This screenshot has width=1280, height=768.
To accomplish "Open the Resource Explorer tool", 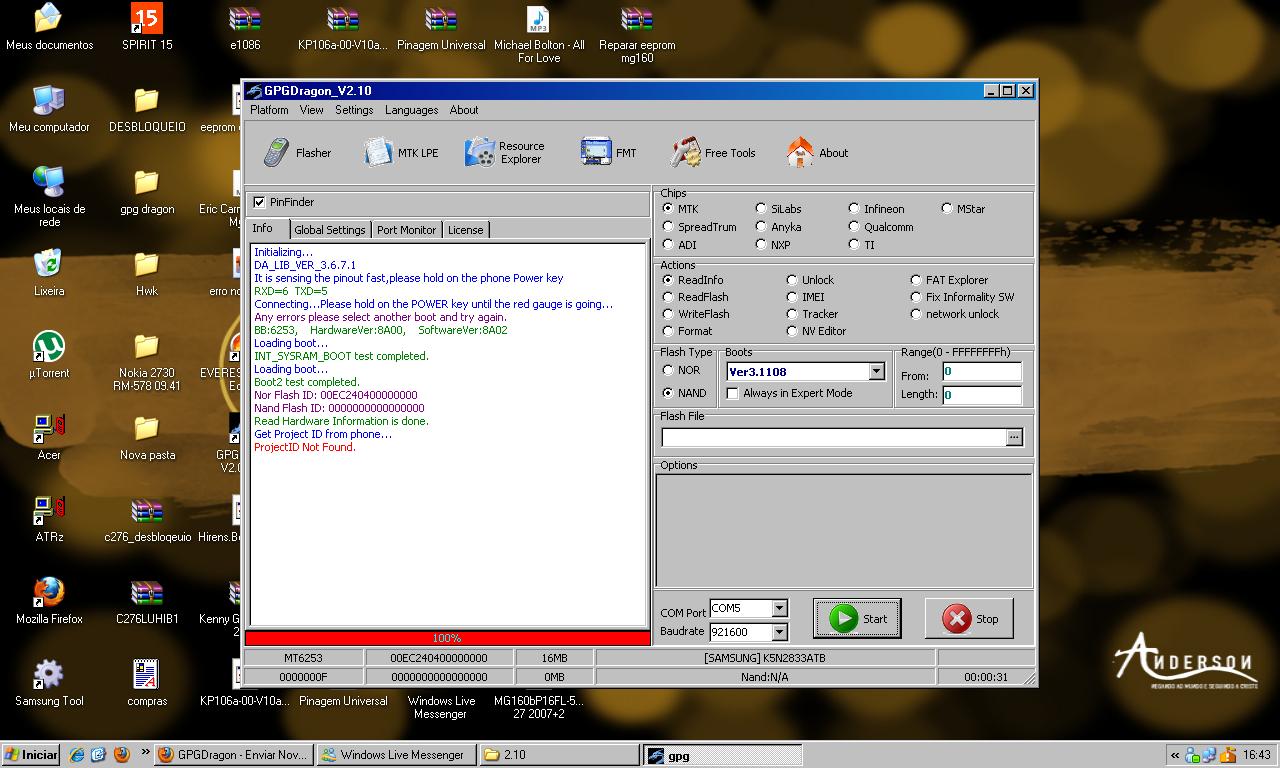I will 505,153.
